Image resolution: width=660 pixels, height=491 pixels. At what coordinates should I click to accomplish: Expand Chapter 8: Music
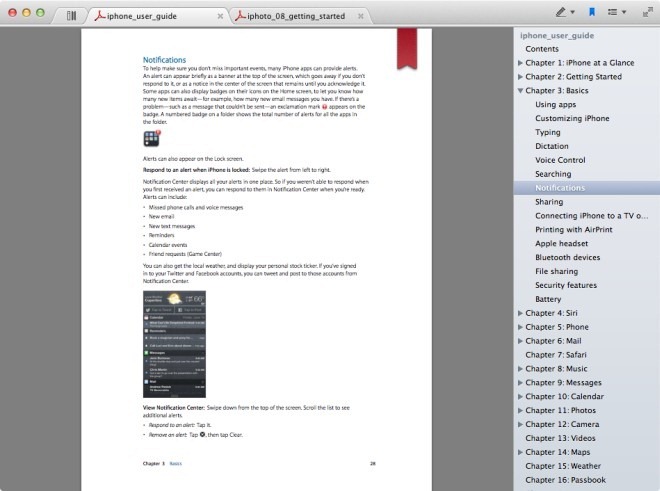click(520, 368)
